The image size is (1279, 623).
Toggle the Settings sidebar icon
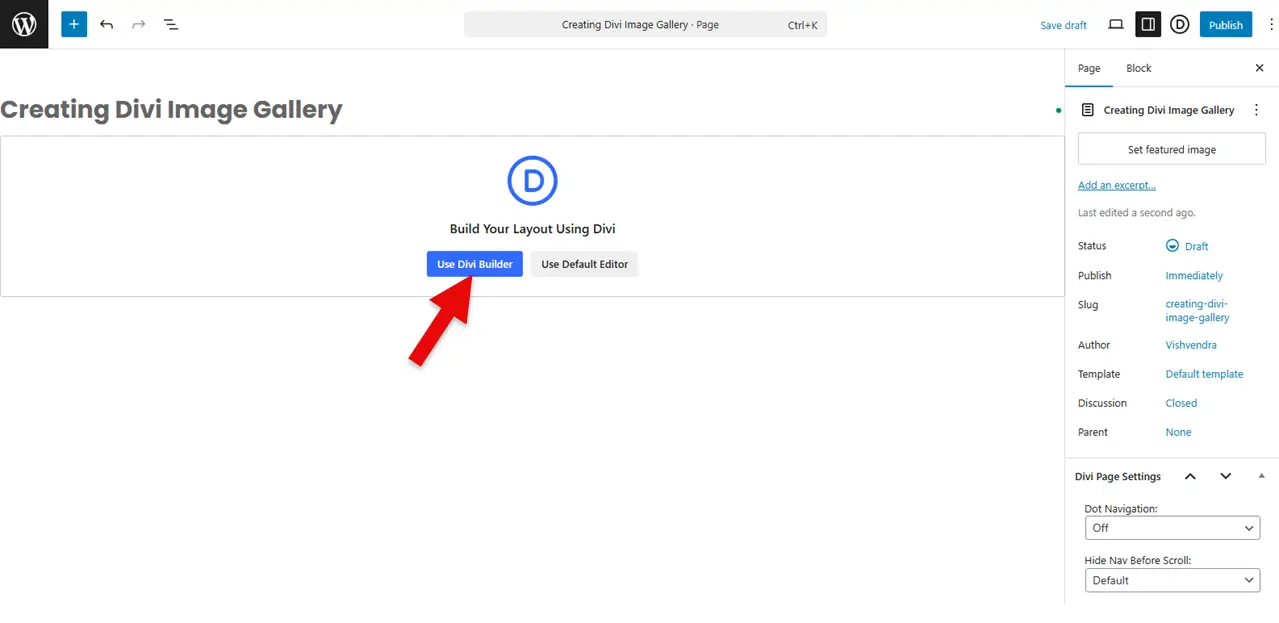(1148, 24)
